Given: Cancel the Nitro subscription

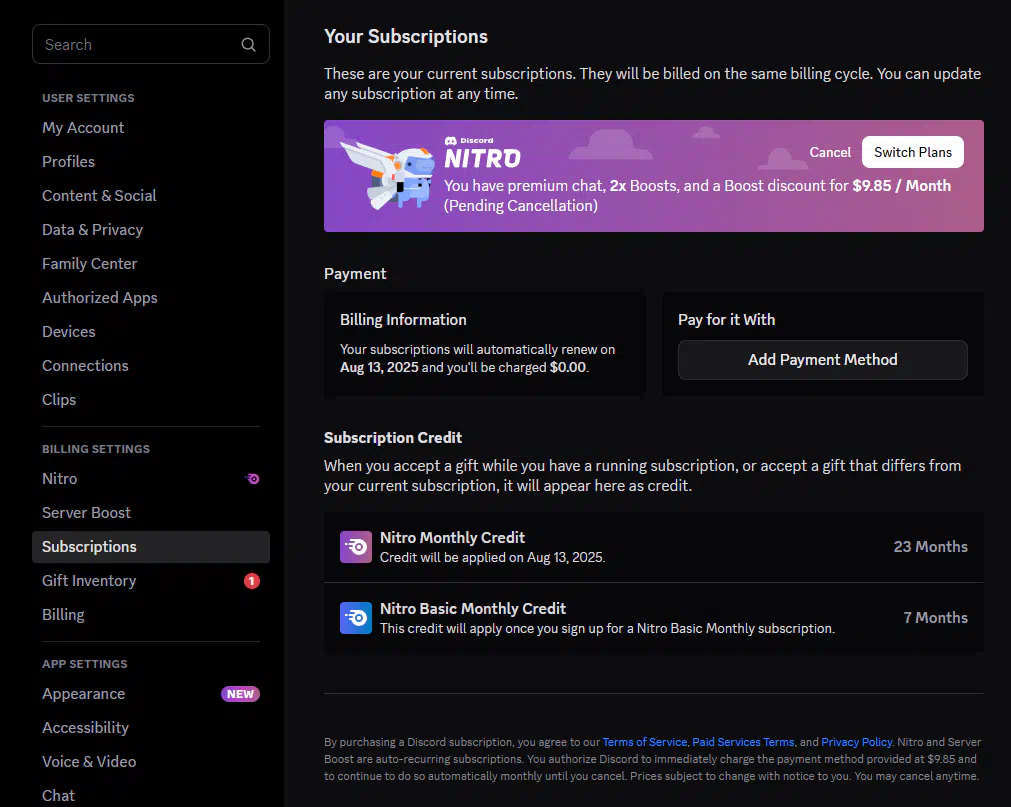Looking at the screenshot, I should [x=830, y=152].
